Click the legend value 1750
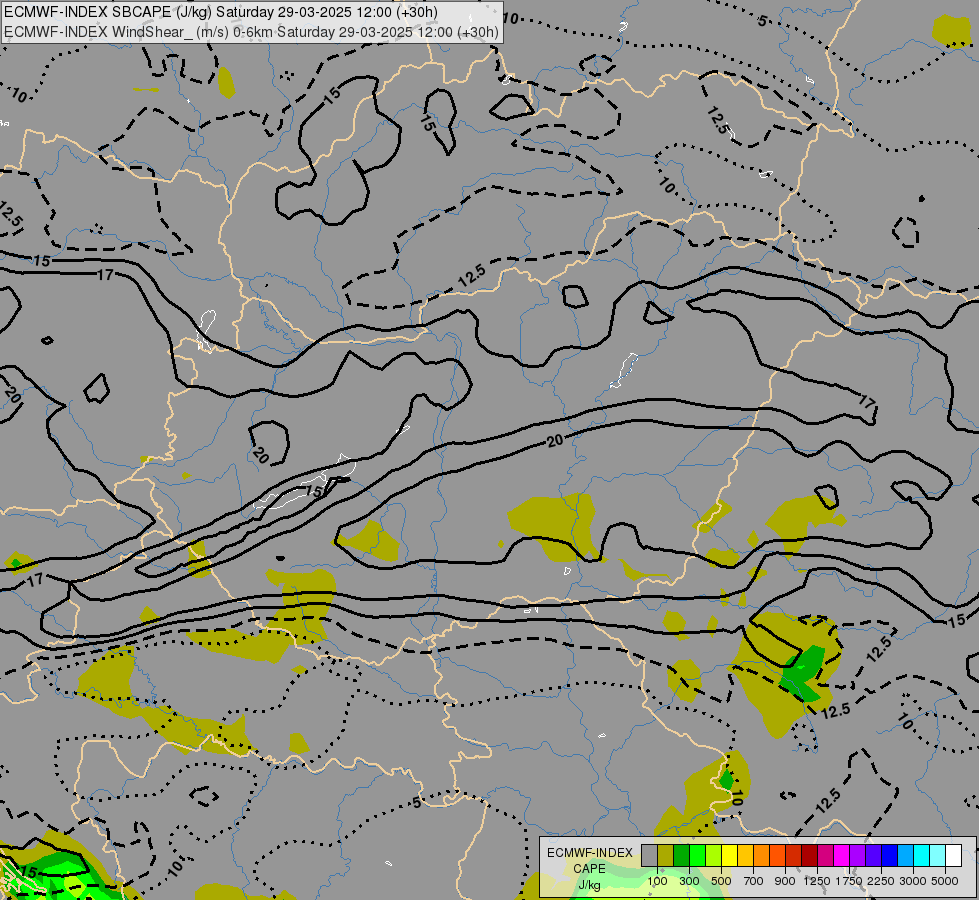Image resolution: width=979 pixels, height=900 pixels. (x=849, y=881)
